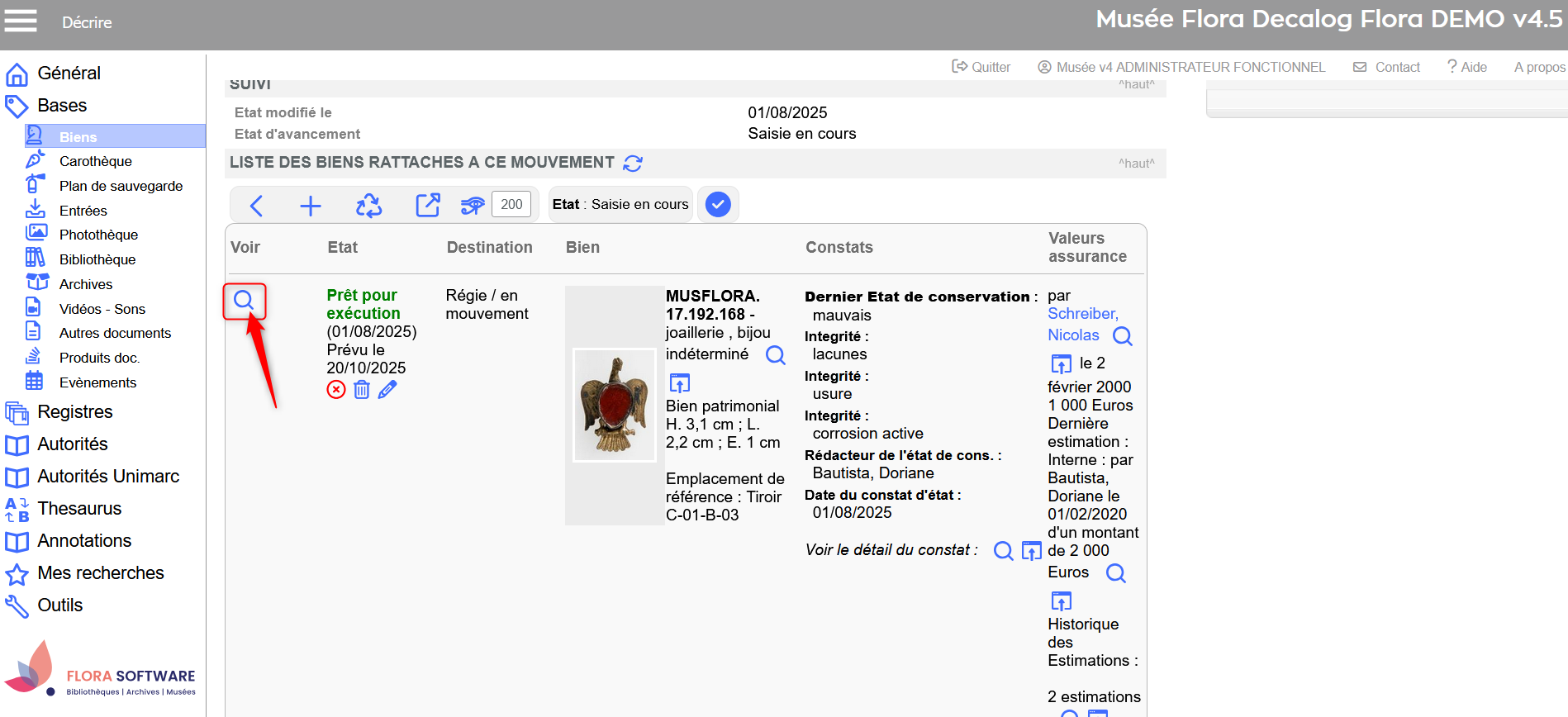Viewport: 1568px width, 717px height.
Task: Open the Schreiber, Nicolas link
Action: click(x=1081, y=324)
